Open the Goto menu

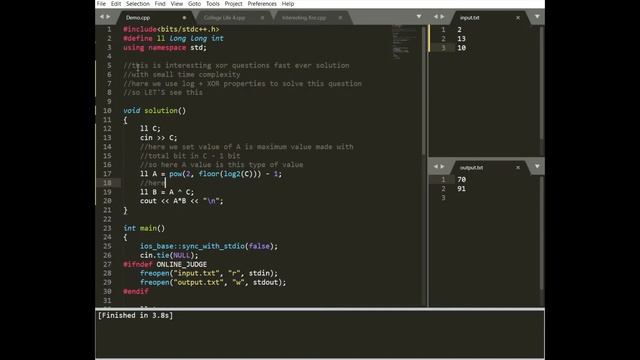(x=194, y=4)
